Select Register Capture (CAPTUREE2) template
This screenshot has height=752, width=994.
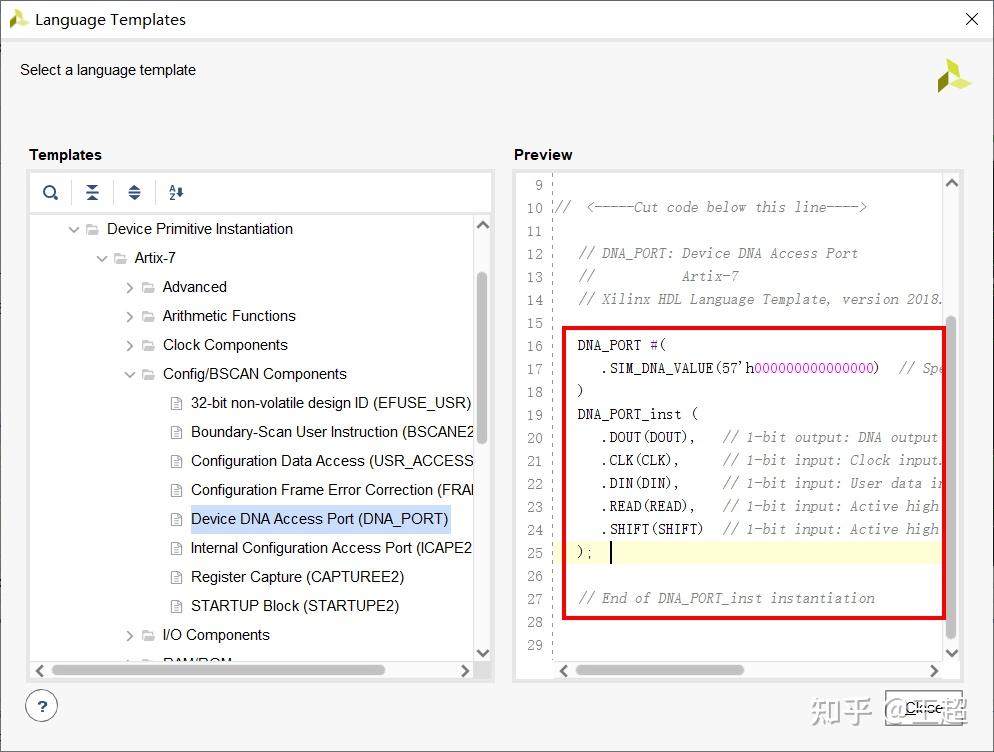pos(297,577)
